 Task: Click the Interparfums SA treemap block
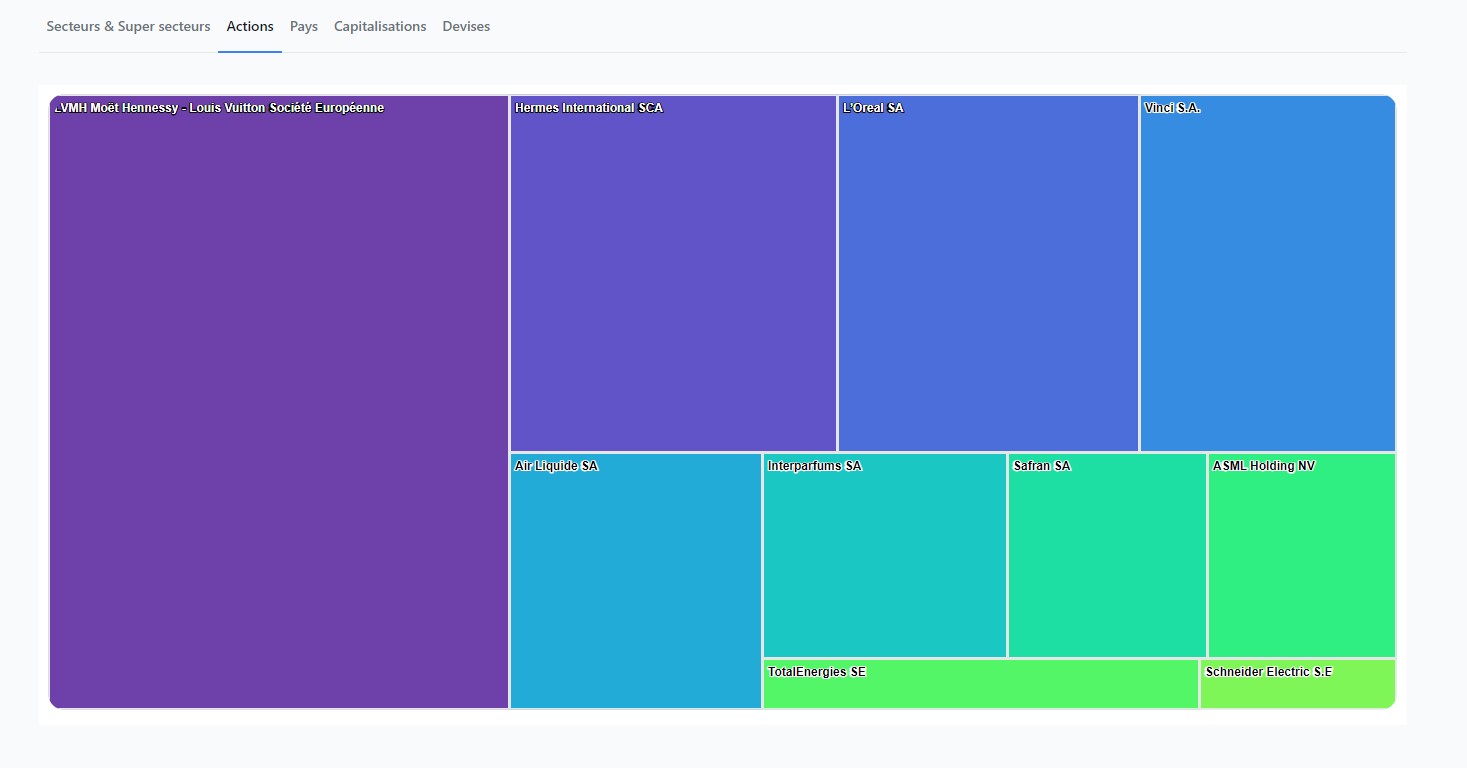[x=885, y=555]
